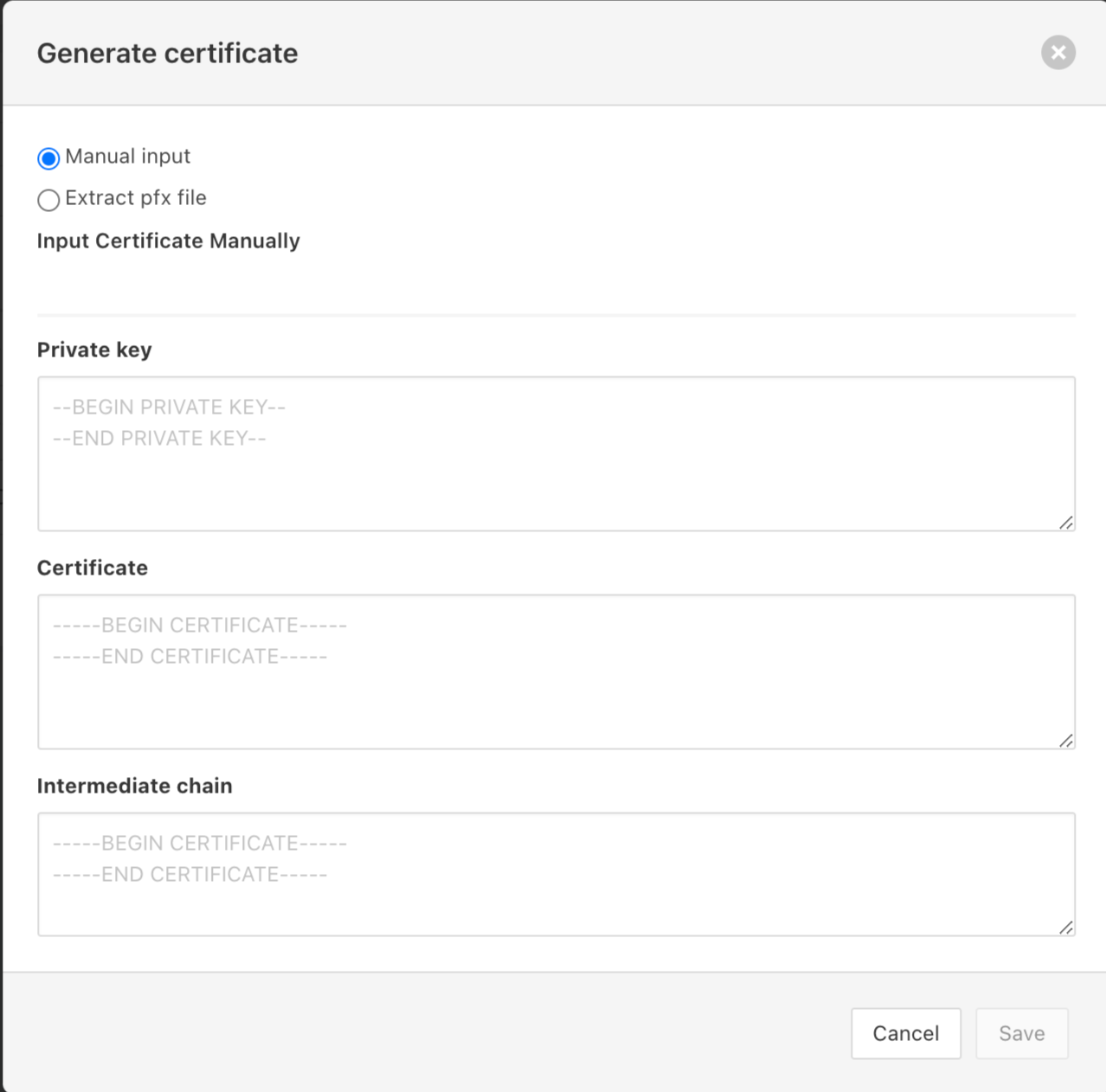Select the Manual input radio button
Image resolution: width=1106 pixels, height=1092 pixels.
48,158
